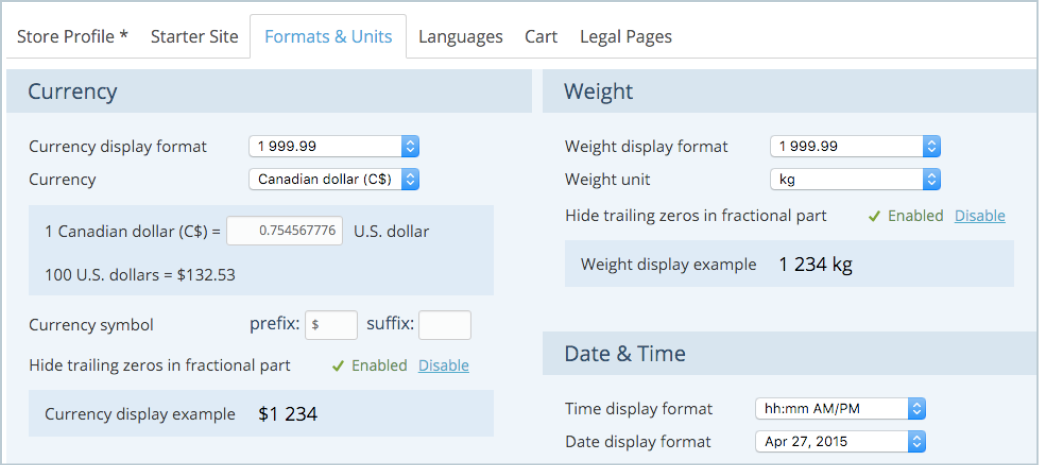Open Date display format dropdown

coord(840,441)
